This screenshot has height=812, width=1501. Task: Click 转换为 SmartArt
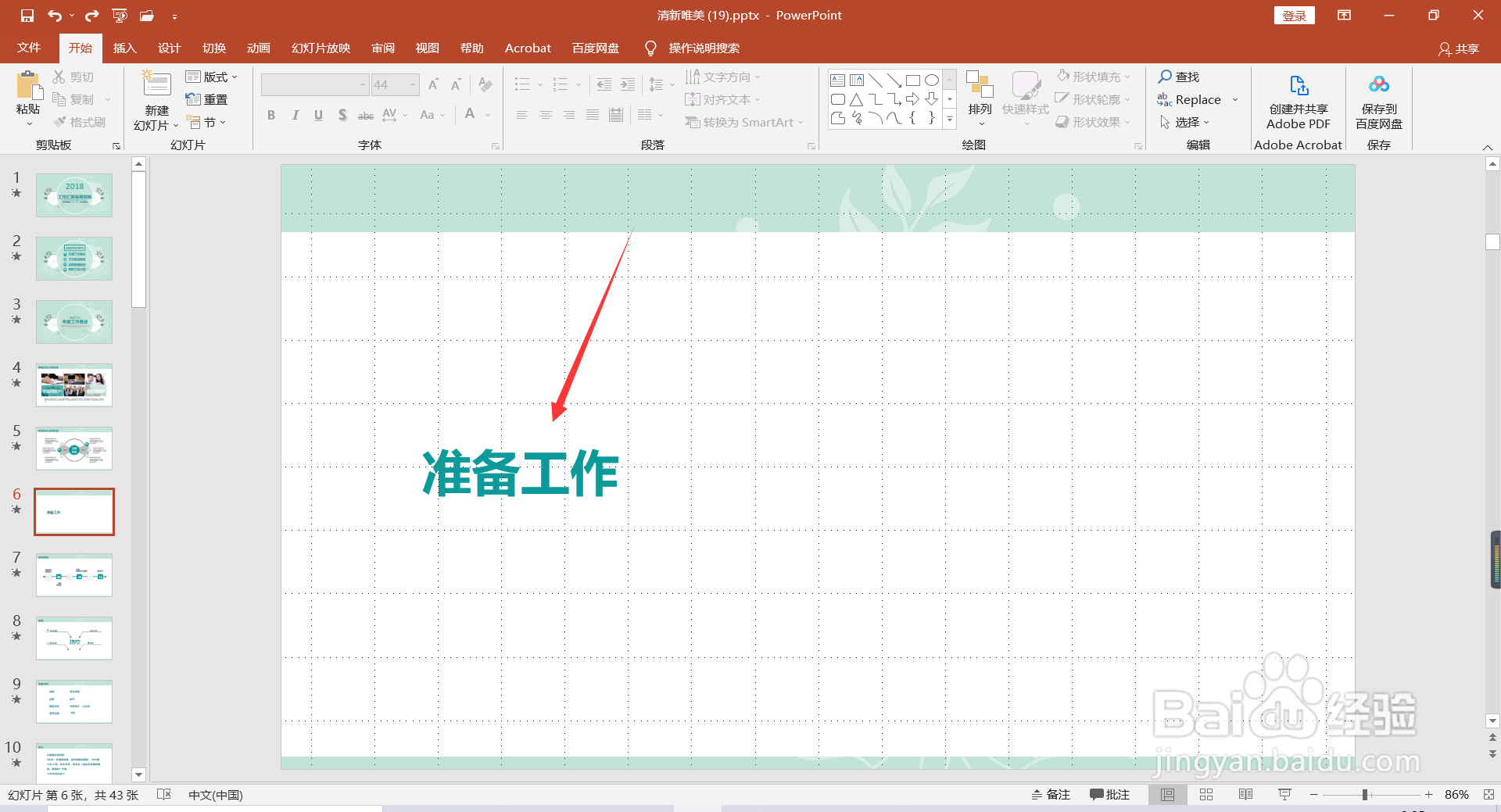[740, 122]
